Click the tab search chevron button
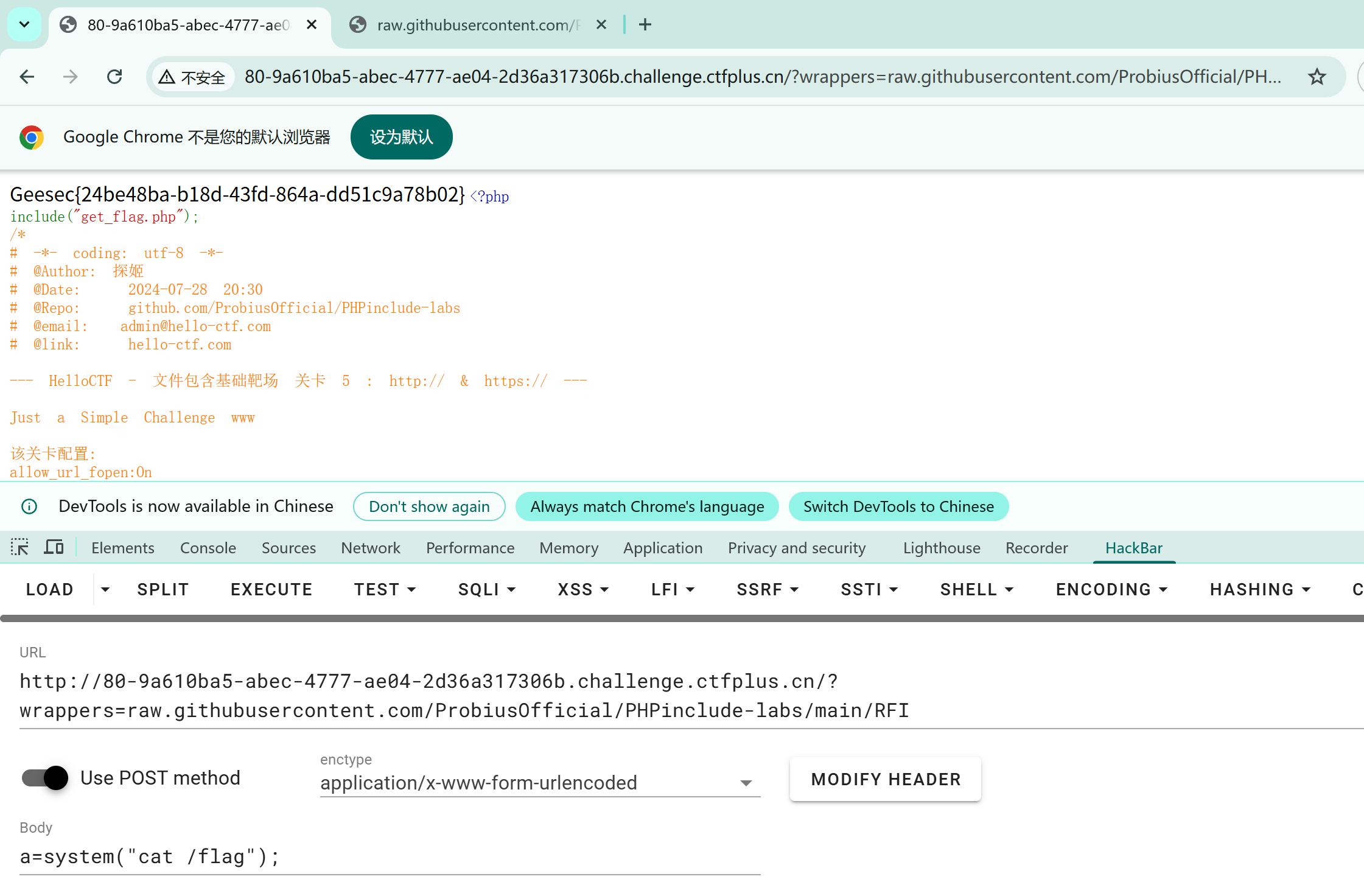The width and height of the screenshot is (1364, 896). pos(24,24)
